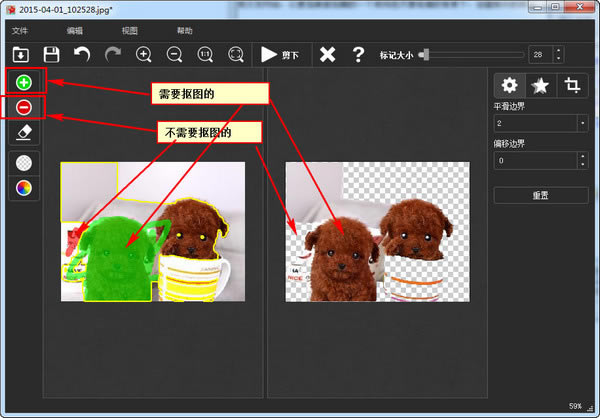Adjust the 平滑边界 stepper arrows

click(x=582, y=123)
